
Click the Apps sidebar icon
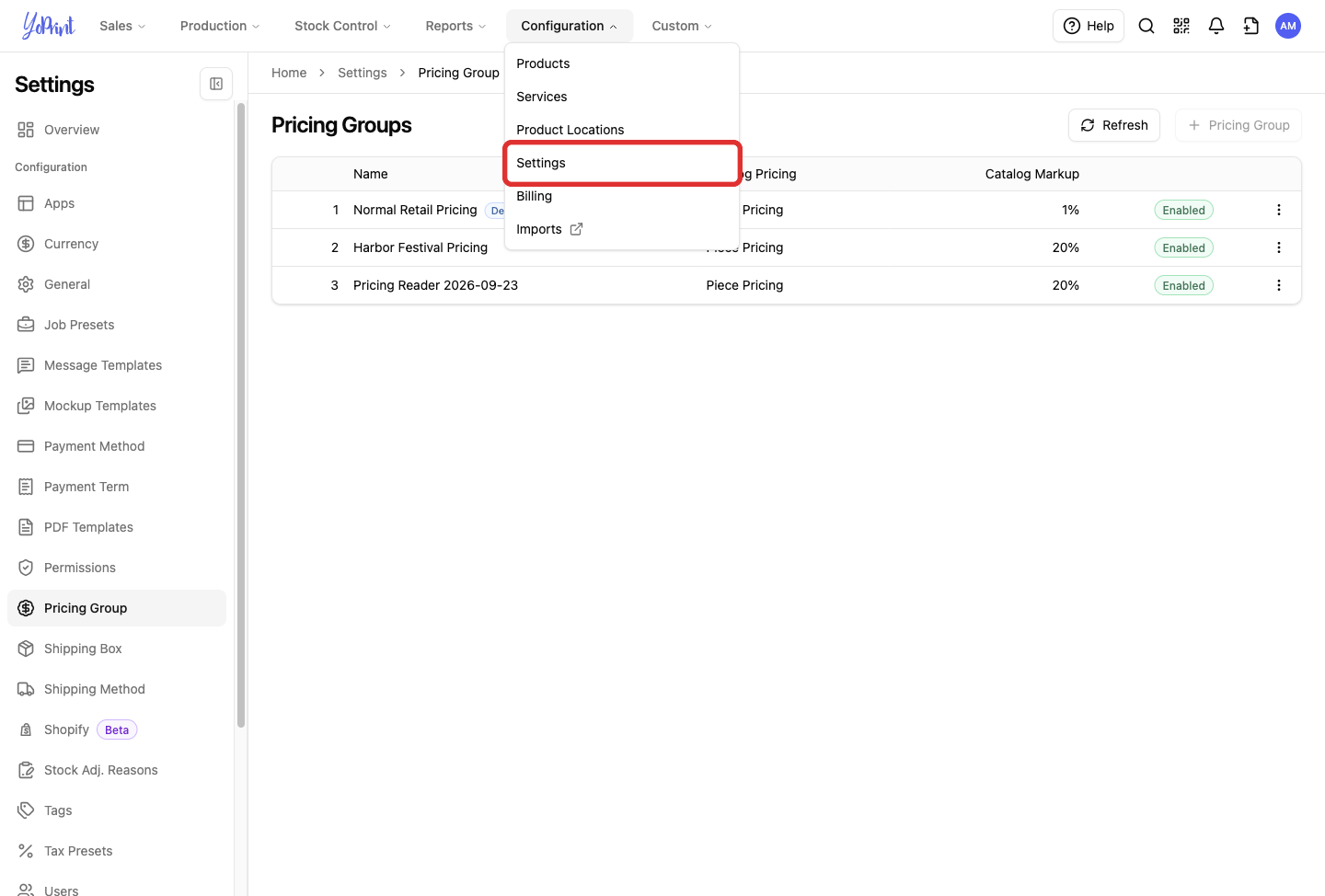pyautogui.click(x=26, y=203)
